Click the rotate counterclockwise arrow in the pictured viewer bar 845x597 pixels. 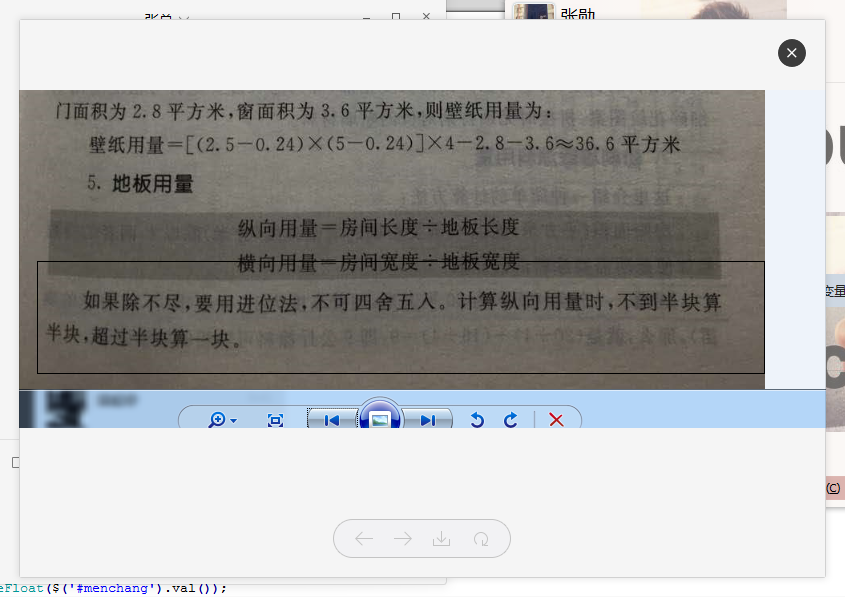click(477, 420)
